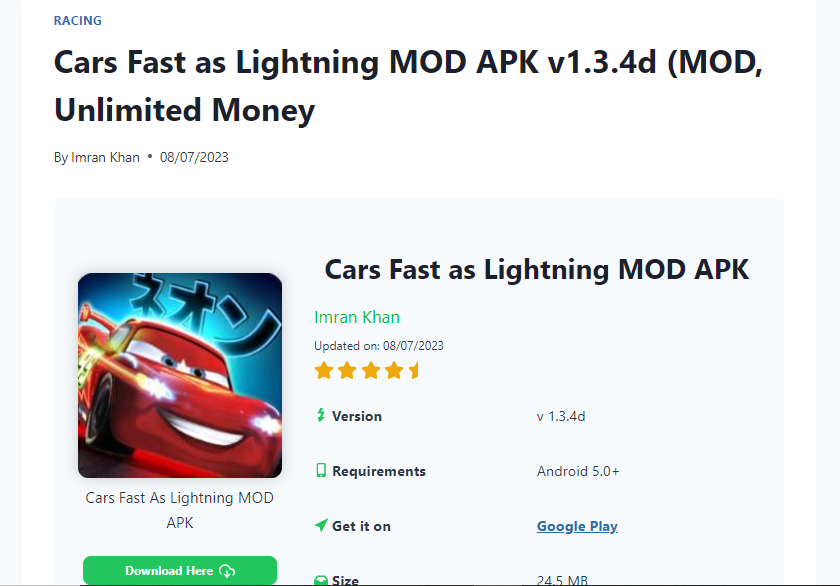Open the Google Play link
This screenshot has width=840, height=586.
click(x=577, y=525)
